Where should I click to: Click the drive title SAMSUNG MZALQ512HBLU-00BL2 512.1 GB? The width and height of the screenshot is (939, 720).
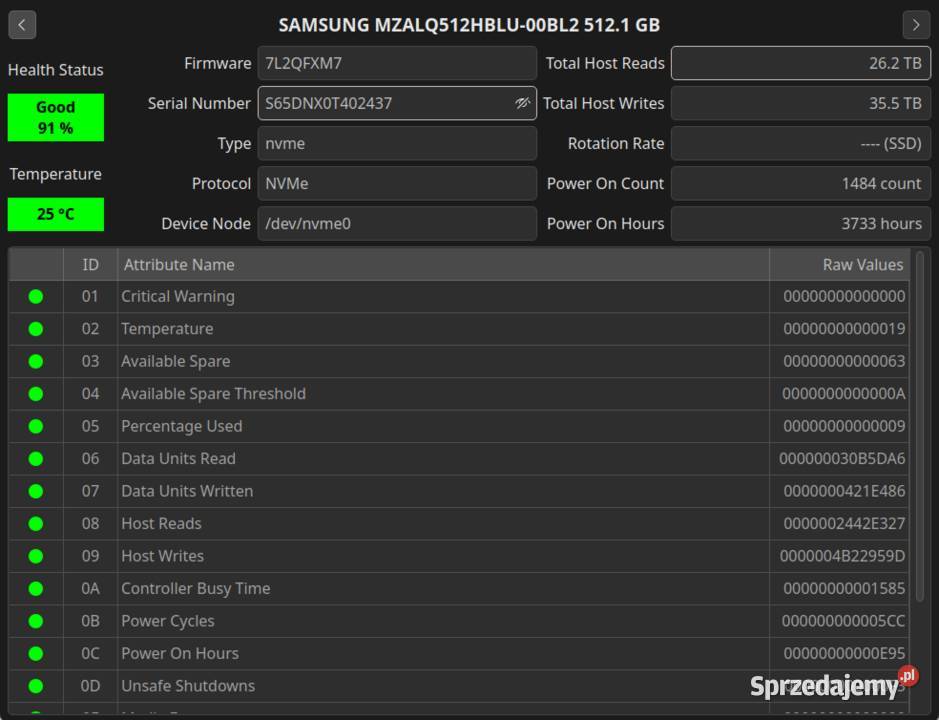coord(469,25)
